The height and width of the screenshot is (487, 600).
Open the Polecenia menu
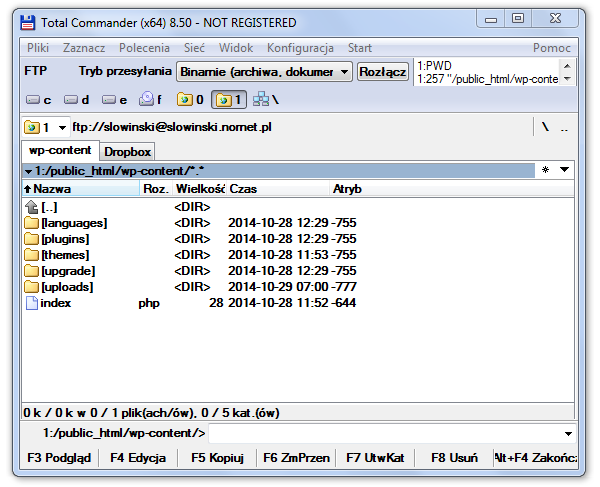(144, 48)
